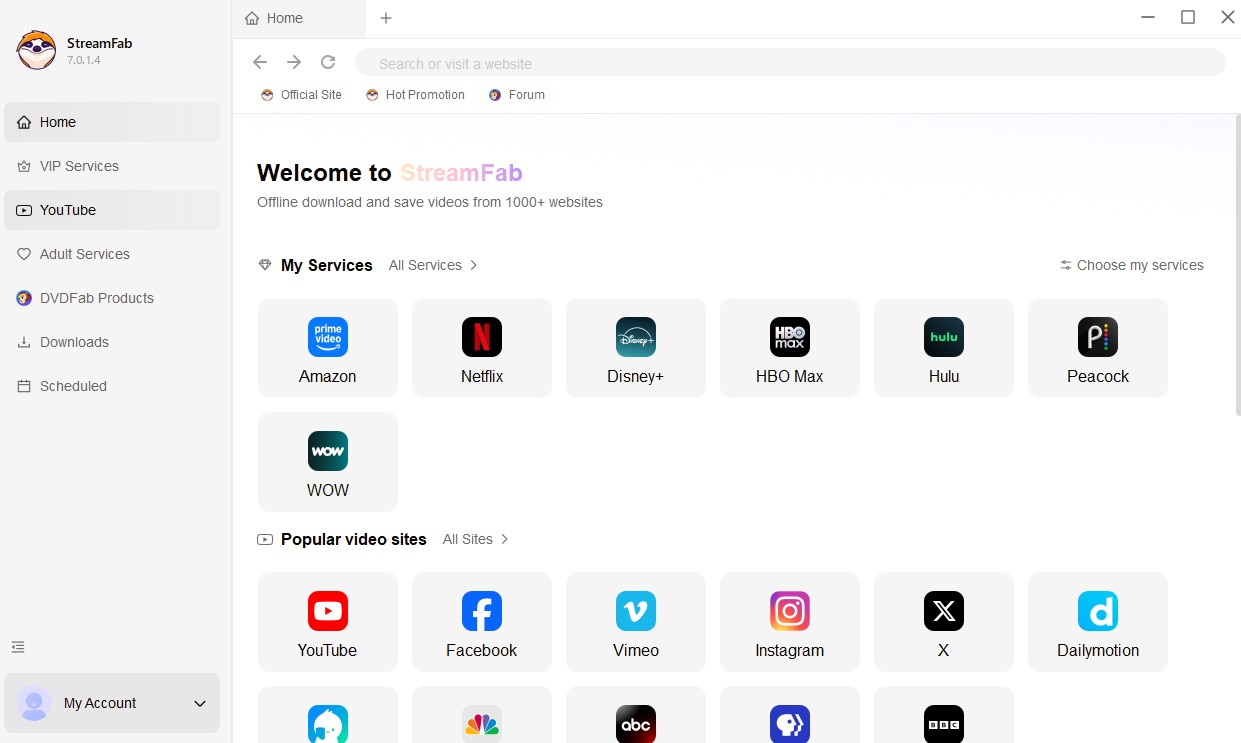Open the Hulu downloader
Image resolution: width=1241 pixels, height=743 pixels.
coord(943,347)
